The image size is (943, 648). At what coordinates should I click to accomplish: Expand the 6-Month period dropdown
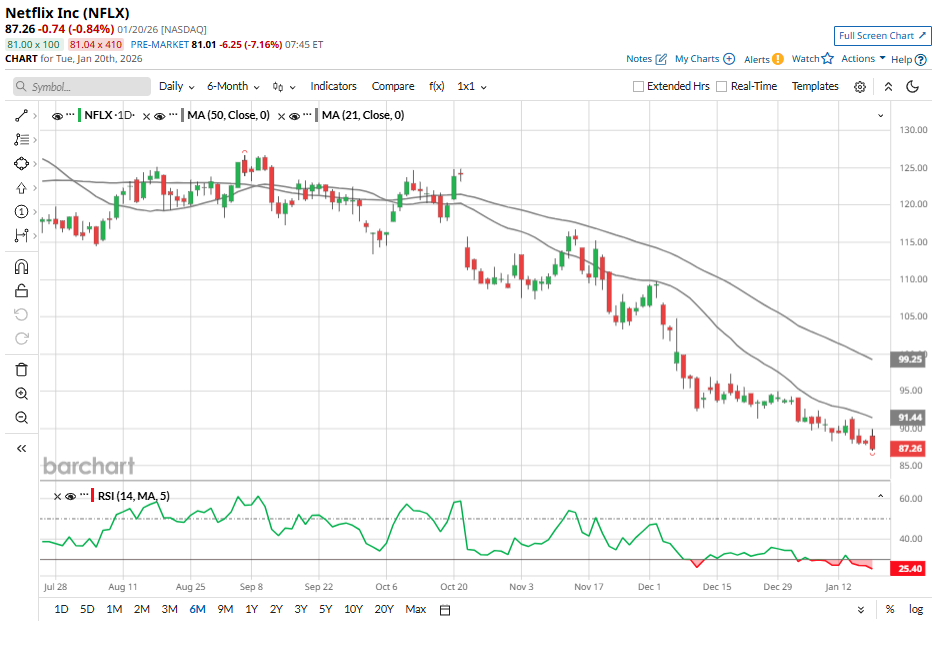click(x=232, y=87)
